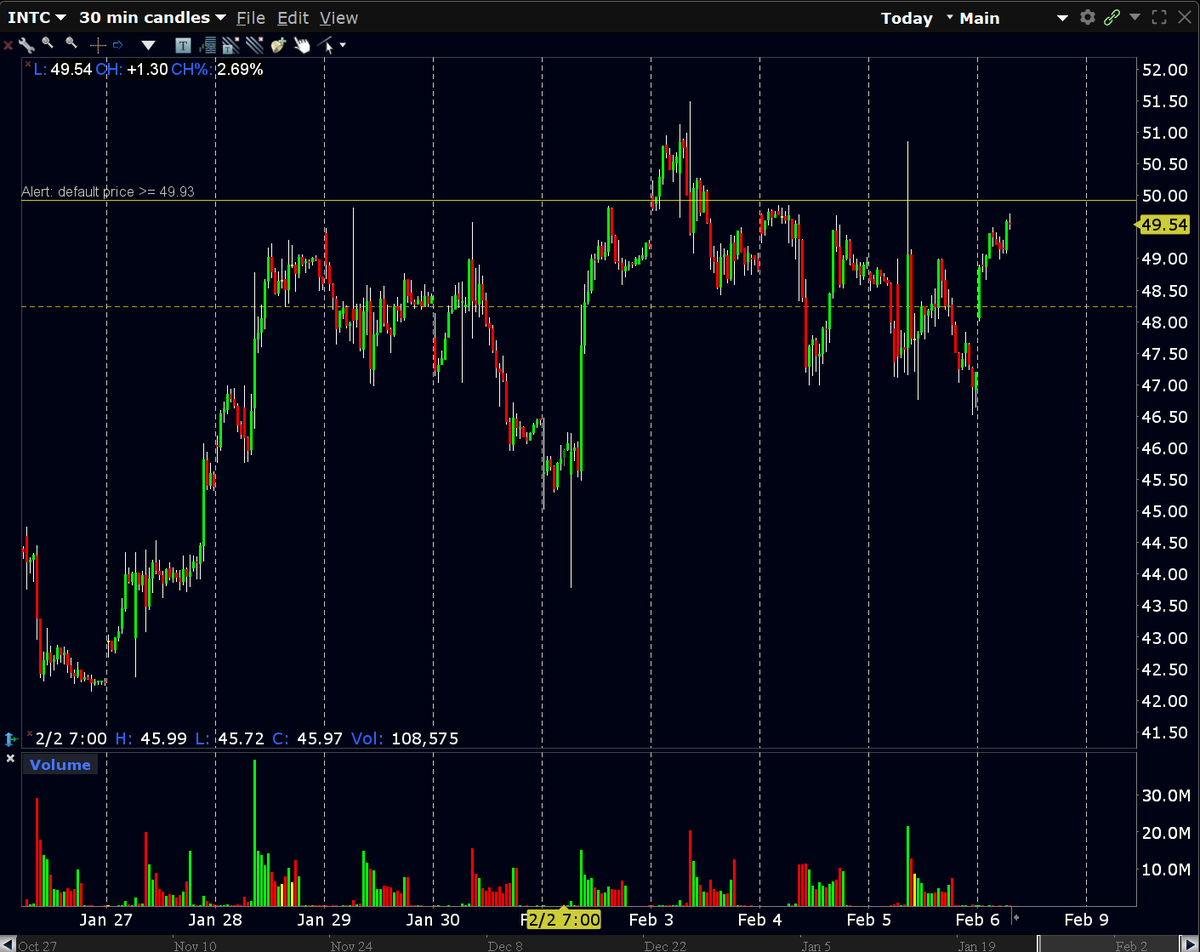Remove text annotations with the striped T icon
This screenshot has height=952, width=1200.
click(x=231, y=45)
